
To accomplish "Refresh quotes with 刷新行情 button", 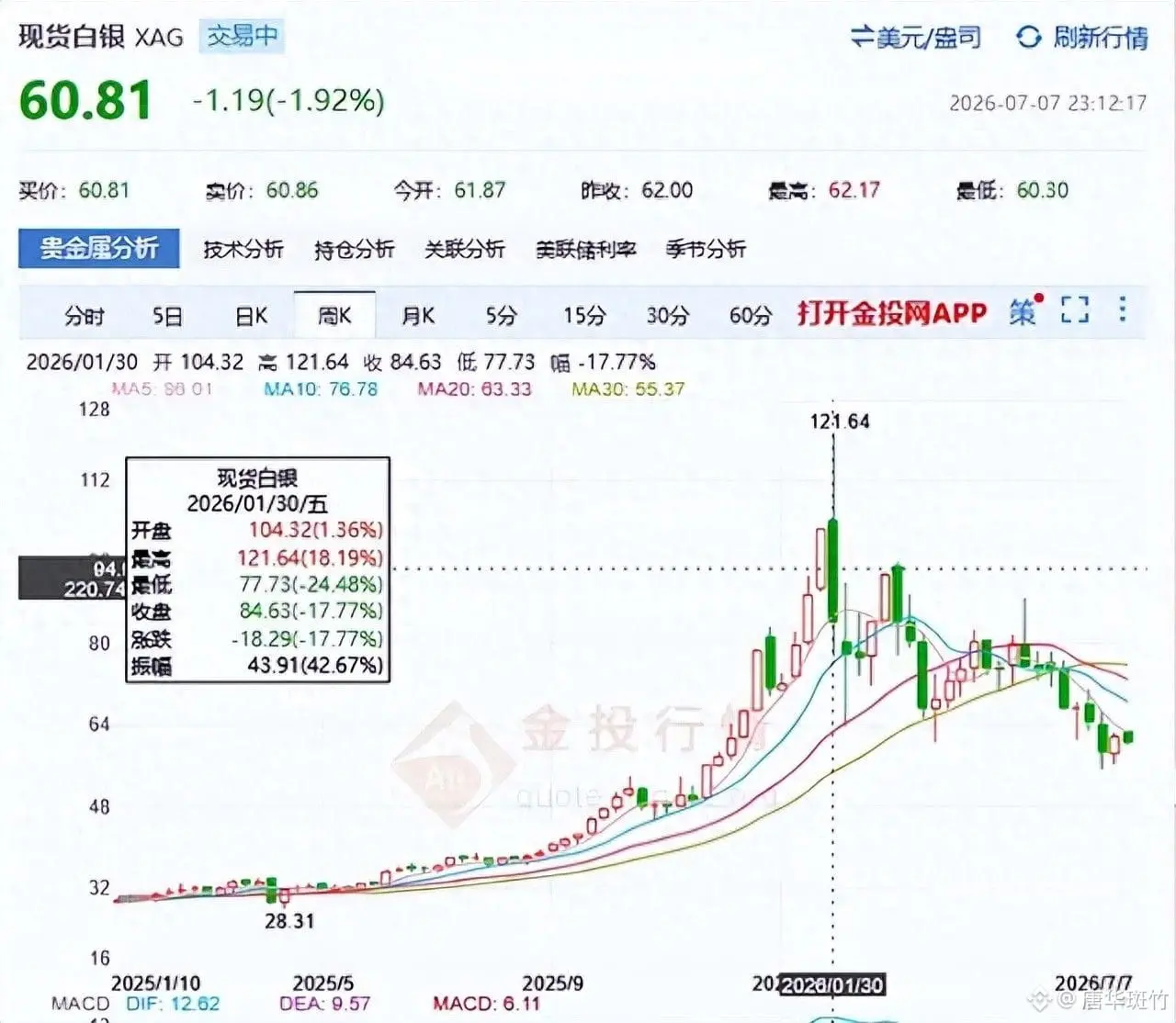I will (x=1082, y=38).
